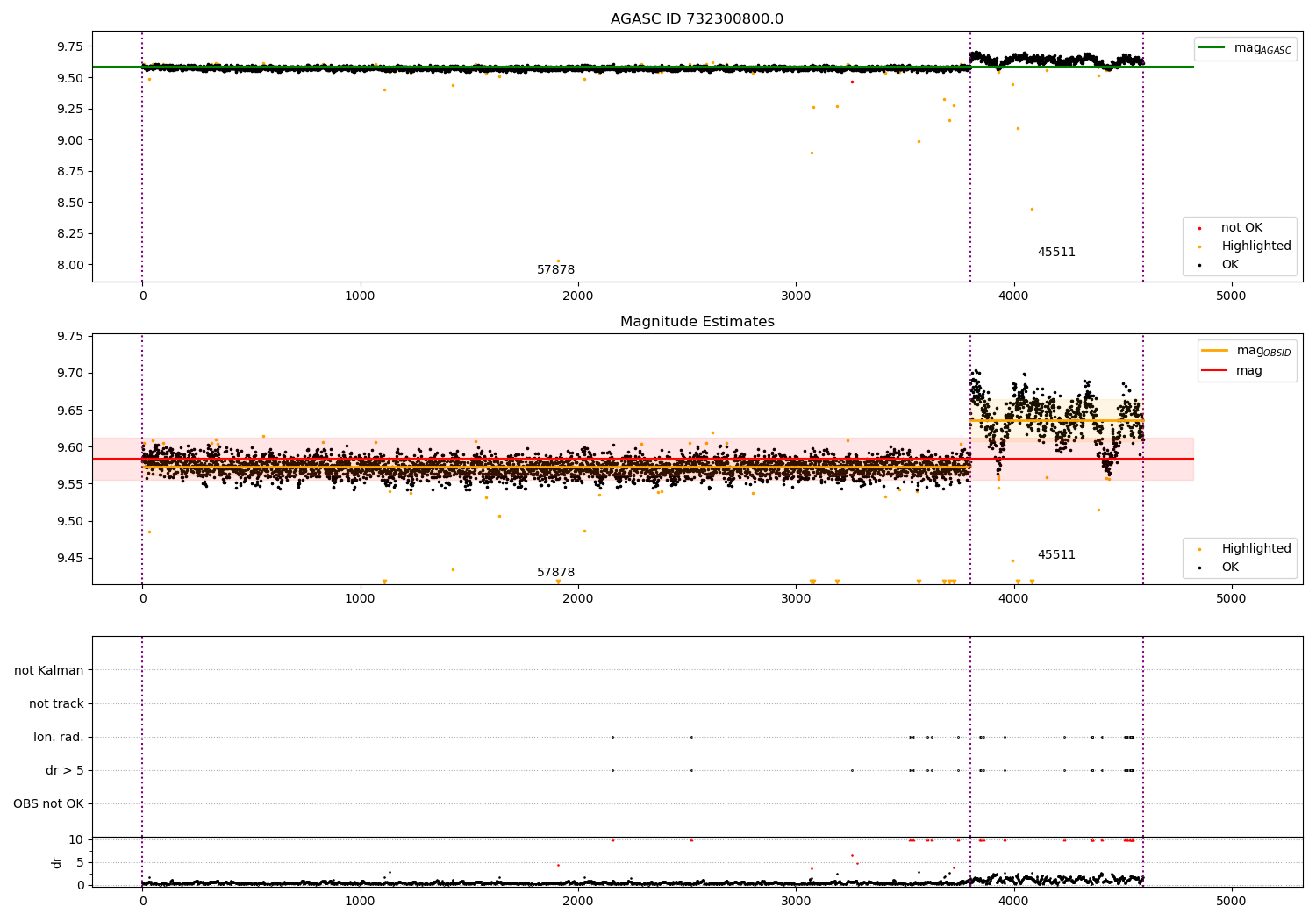
Task: Click the "9.00" y-axis tick label
Action: [x=72, y=140]
